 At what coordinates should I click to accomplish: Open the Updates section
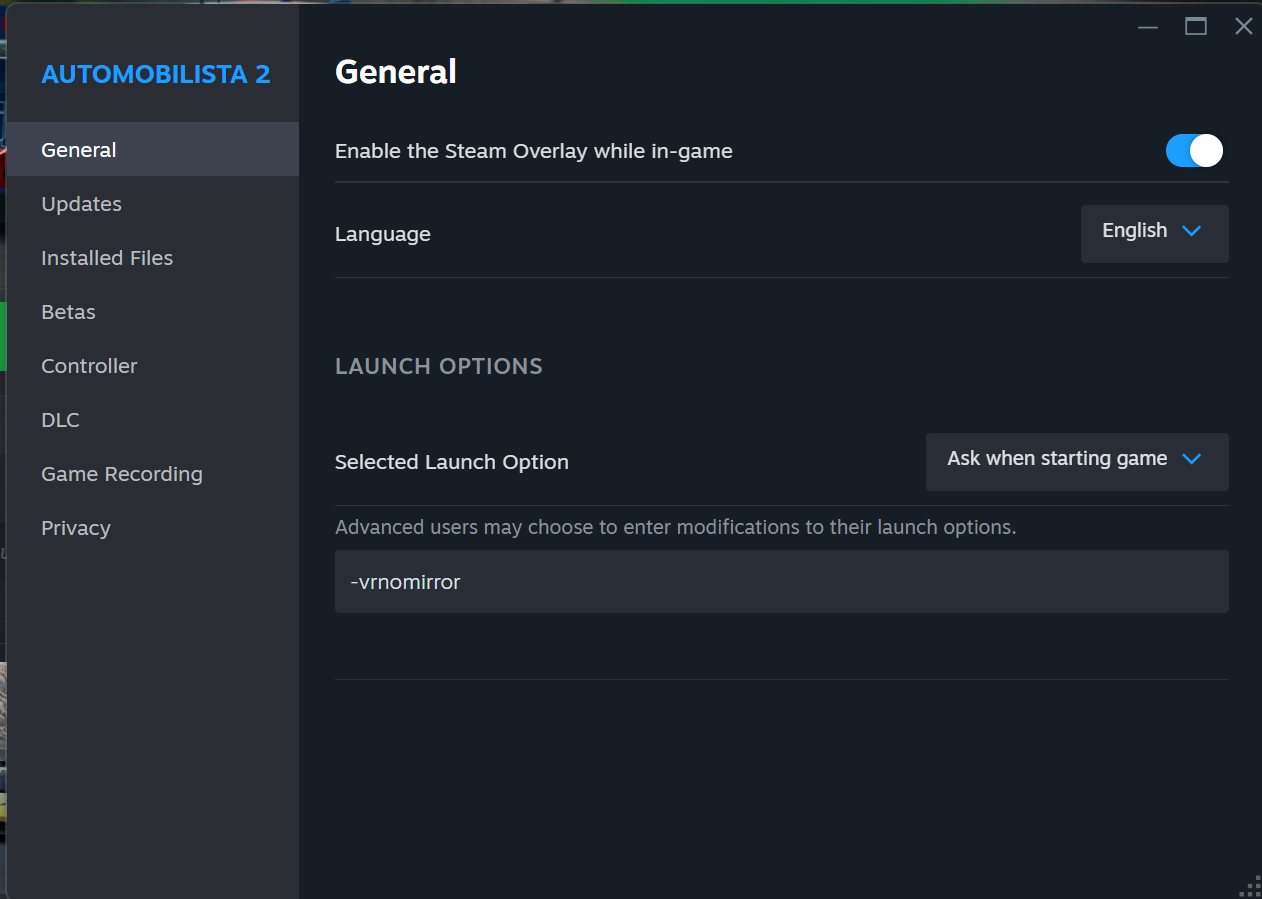point(81,204)
